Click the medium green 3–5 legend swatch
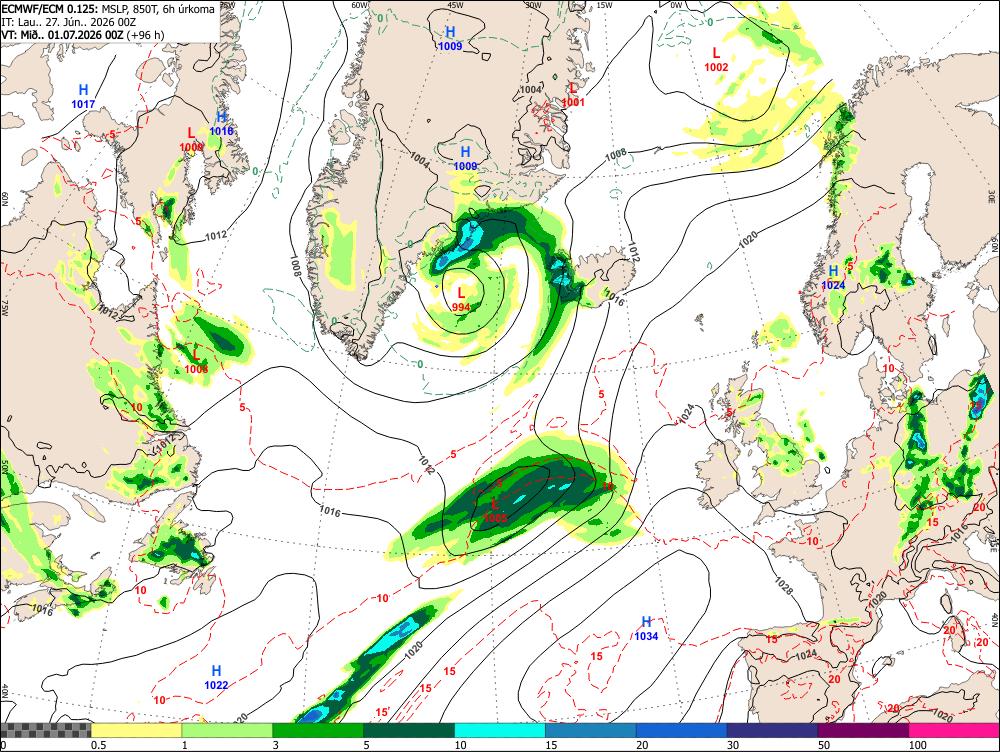Image resolution: width=1000 pixels, height=752 pixels. (x=318, y=730)
